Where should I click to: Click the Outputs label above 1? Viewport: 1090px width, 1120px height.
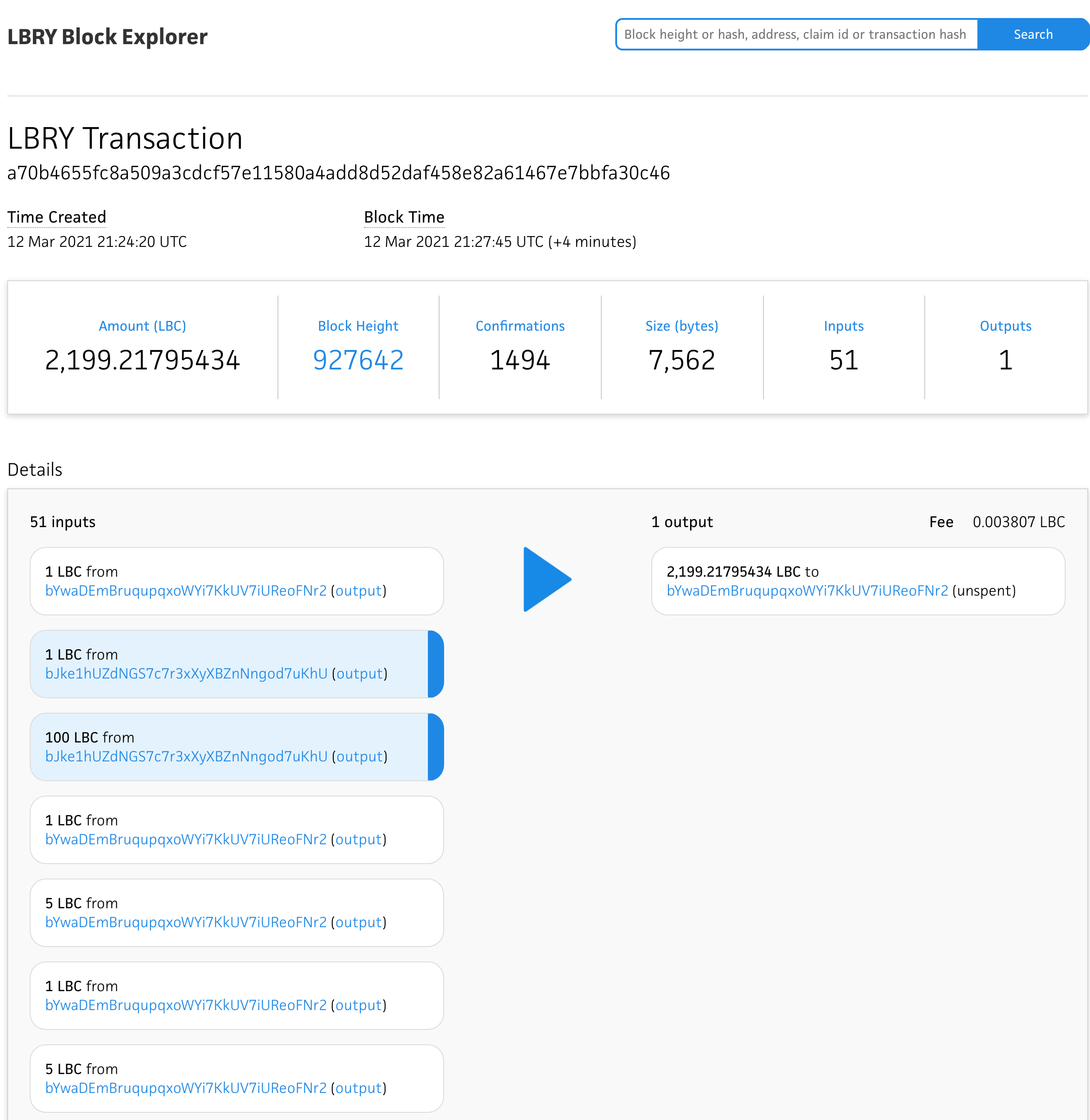1006,326
